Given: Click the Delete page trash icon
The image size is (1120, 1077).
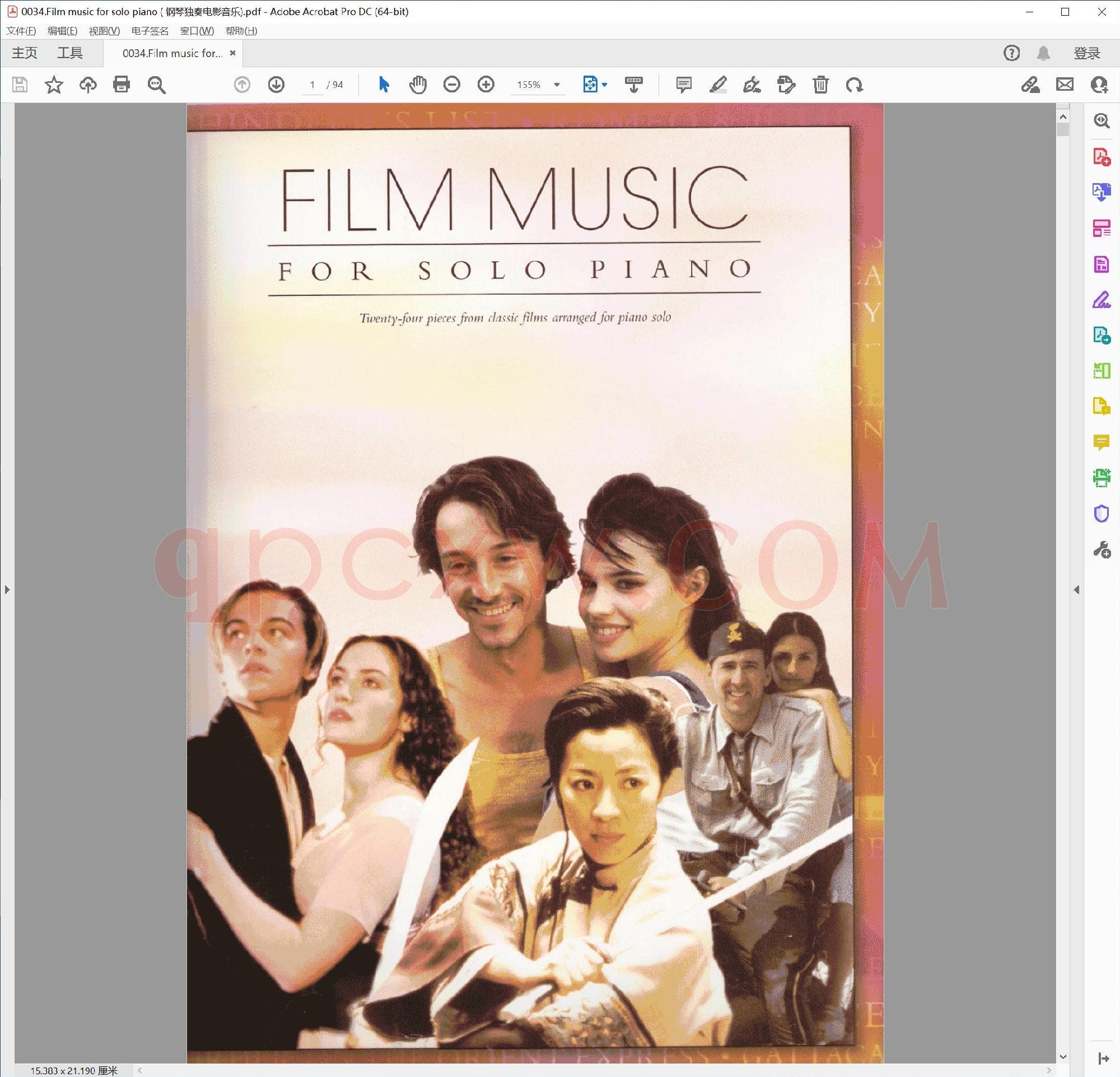Looking at the screenshot, I should click(820, 85).
